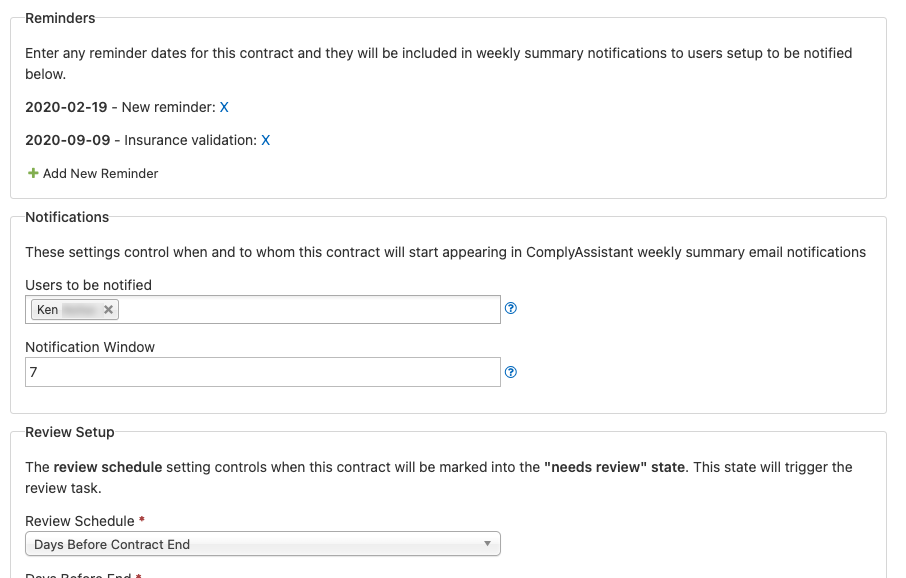Open help icon beside Notification Window field
This screenshot has height=578, width=906.
pos(511,372)
